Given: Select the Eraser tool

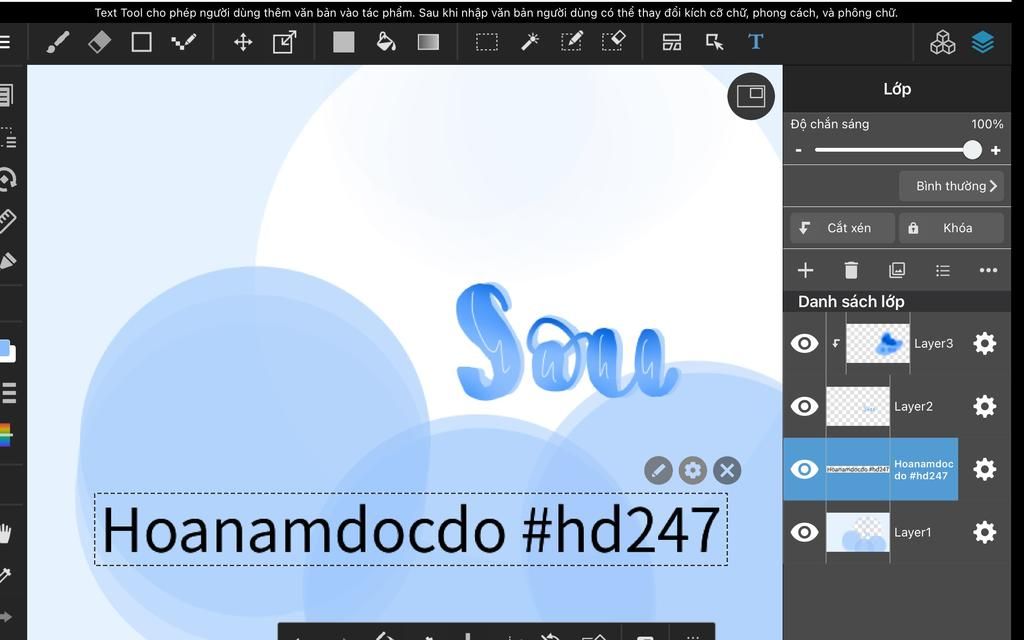Looking at the screenshot, I should tap(99, 42).
